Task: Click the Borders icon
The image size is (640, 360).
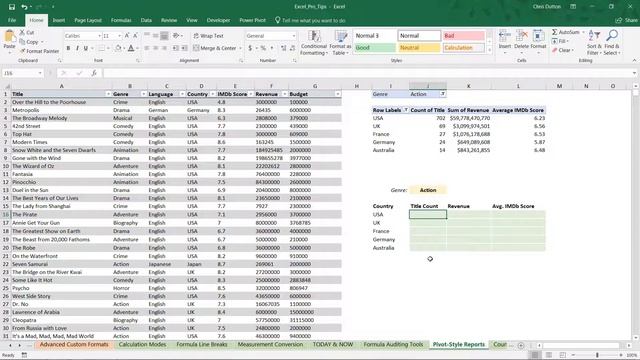Action: click(x=102, y=48)
